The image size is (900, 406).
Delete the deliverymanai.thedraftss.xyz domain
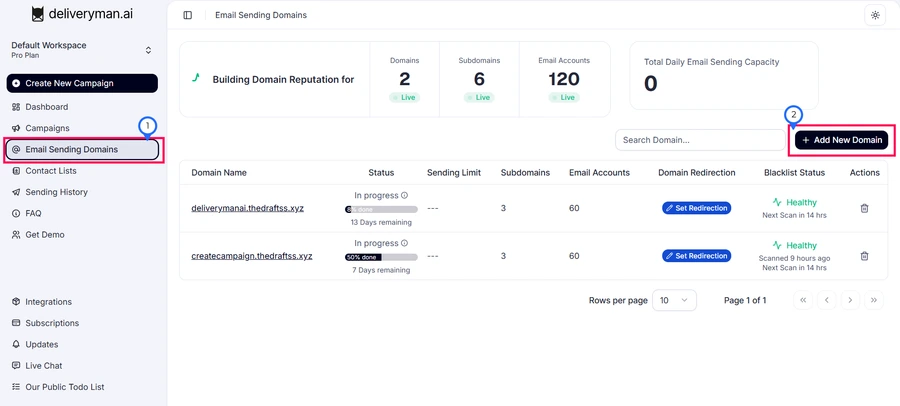pyautogui.click(x=864, y=208)
